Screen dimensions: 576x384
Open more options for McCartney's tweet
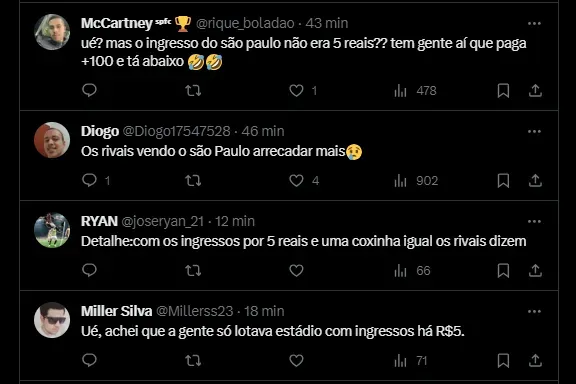(x=534, y=24)
